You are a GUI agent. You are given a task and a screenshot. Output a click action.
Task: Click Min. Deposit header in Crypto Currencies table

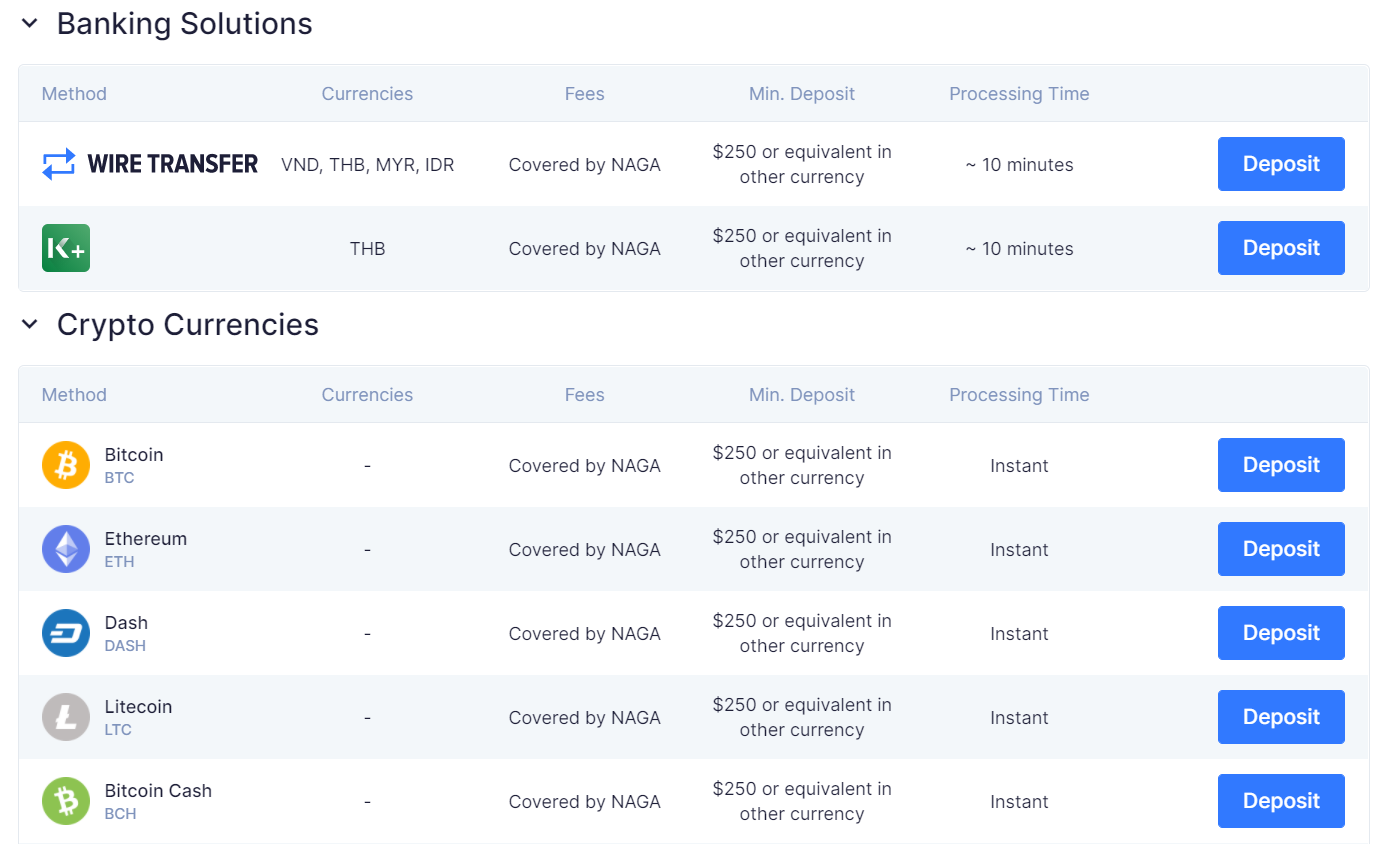click(802, 395)
